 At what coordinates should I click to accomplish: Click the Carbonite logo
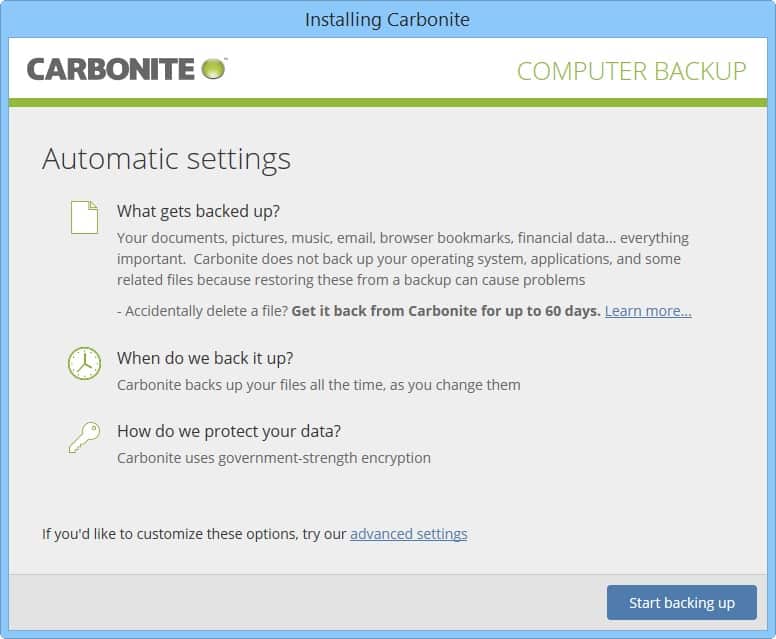point(127,69)
